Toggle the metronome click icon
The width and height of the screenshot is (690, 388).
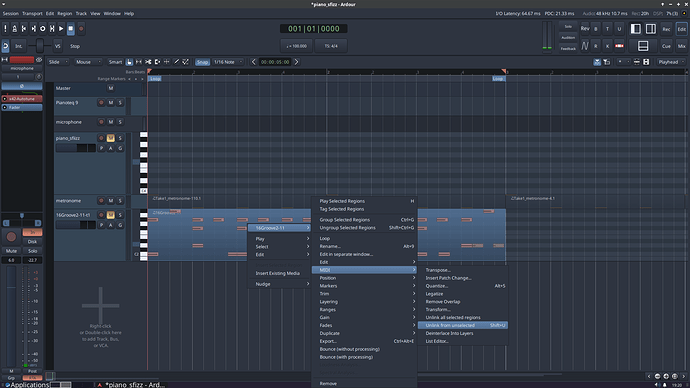(15, 29)
